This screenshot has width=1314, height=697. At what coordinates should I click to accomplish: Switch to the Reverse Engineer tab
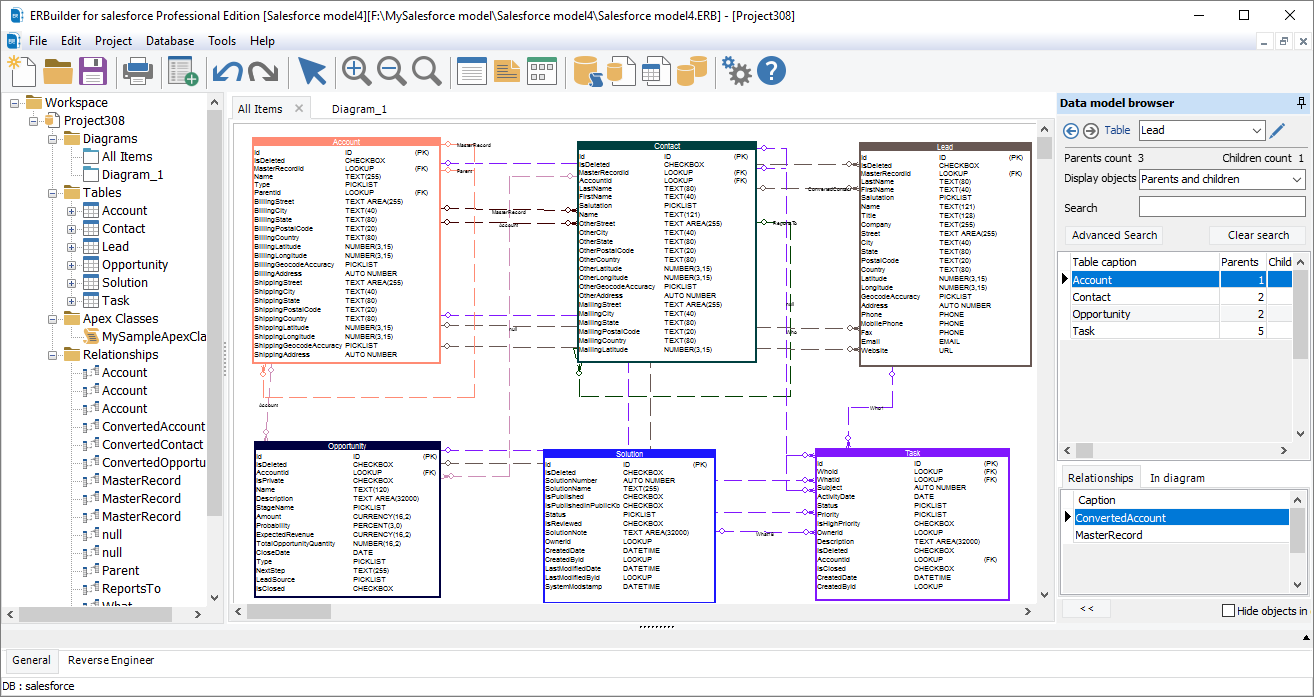pyautogui.click(x=111, y=660)
